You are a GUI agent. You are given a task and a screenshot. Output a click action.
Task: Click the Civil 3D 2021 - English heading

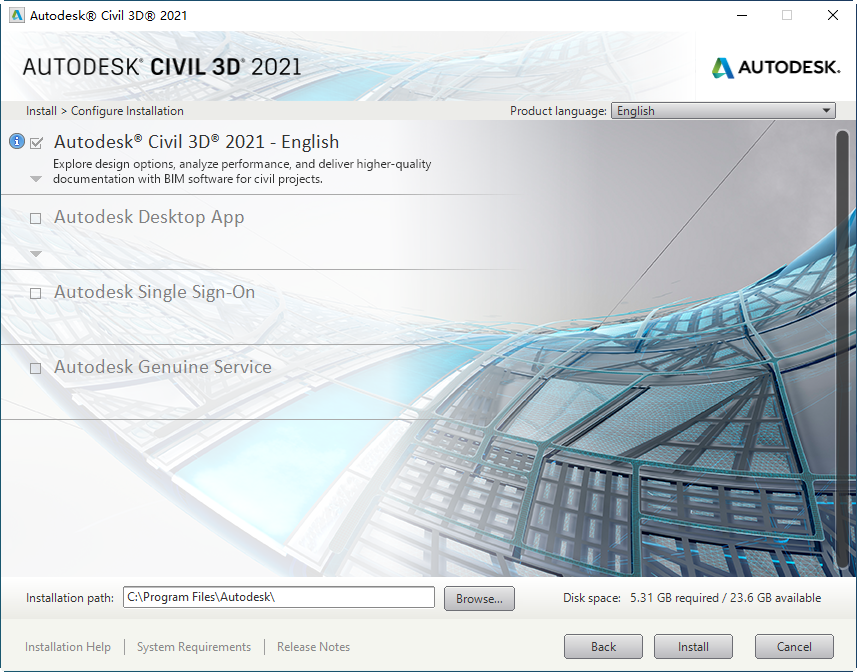(x=196, y=142)
